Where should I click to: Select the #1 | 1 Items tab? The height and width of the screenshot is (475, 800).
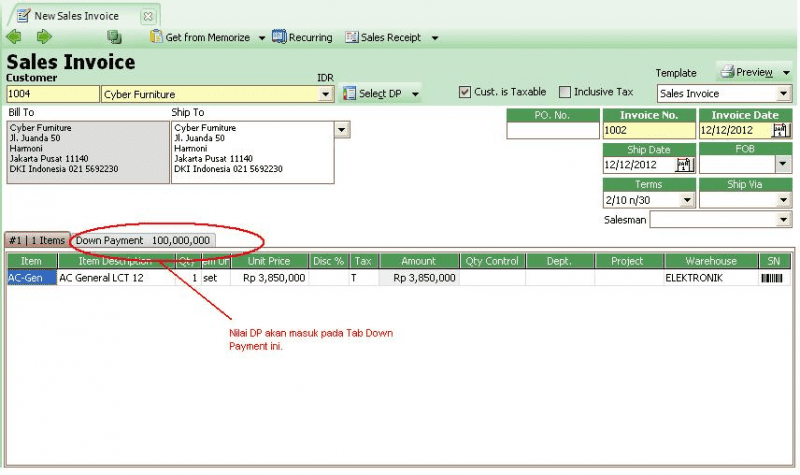point(36,240)
